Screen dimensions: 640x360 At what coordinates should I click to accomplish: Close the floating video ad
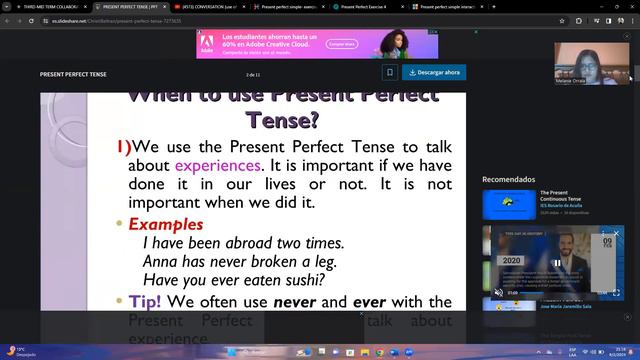click(x=616, y=233)
